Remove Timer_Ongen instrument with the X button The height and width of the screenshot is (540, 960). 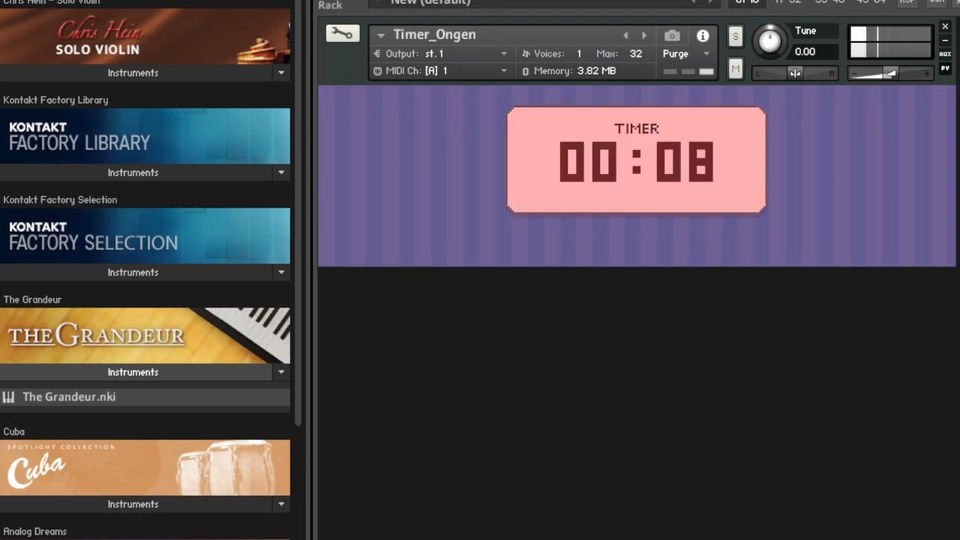click(945, 26)
